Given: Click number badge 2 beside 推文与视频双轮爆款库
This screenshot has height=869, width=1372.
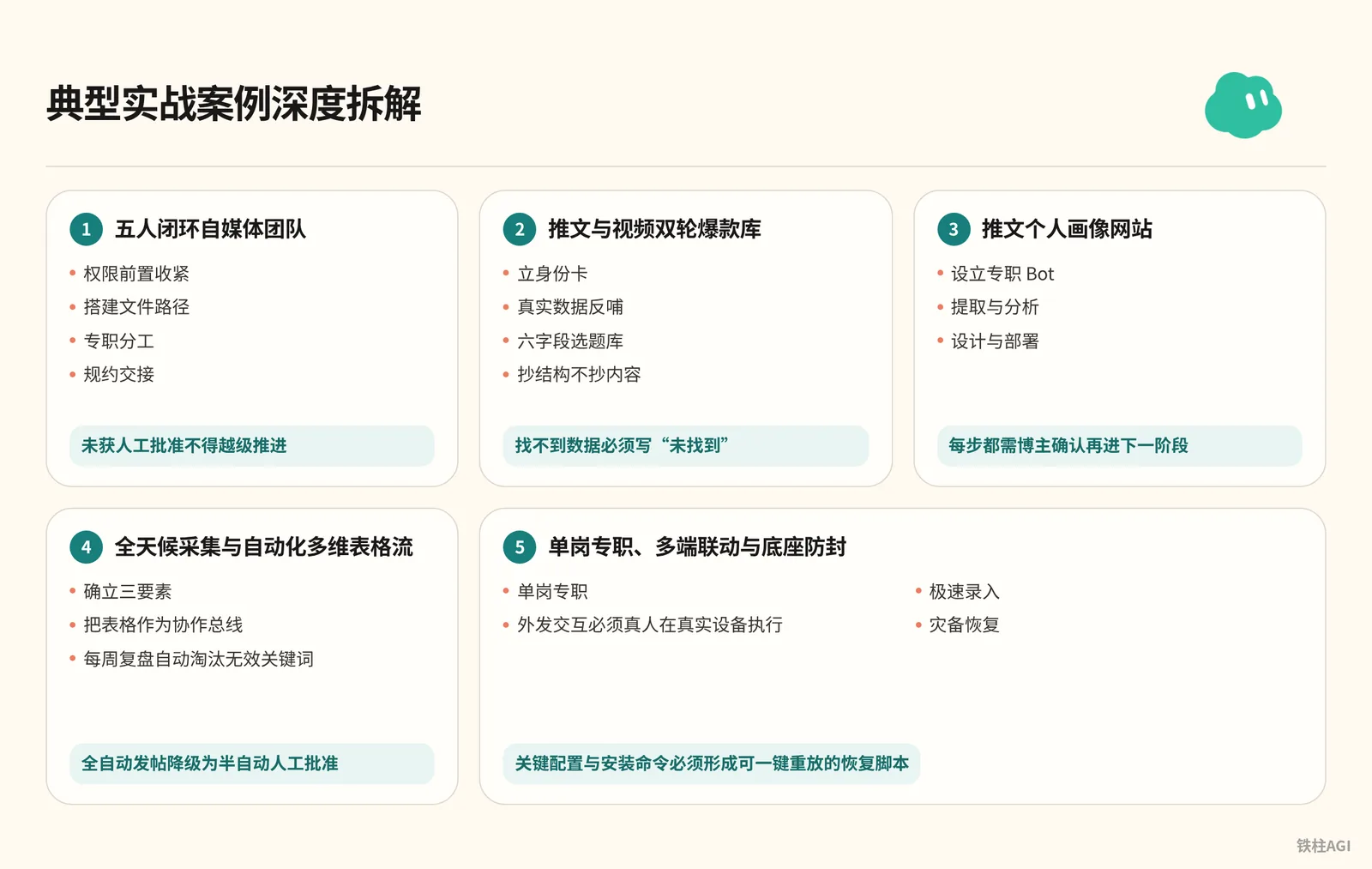Looking at the screenshot, I should 520,229.
